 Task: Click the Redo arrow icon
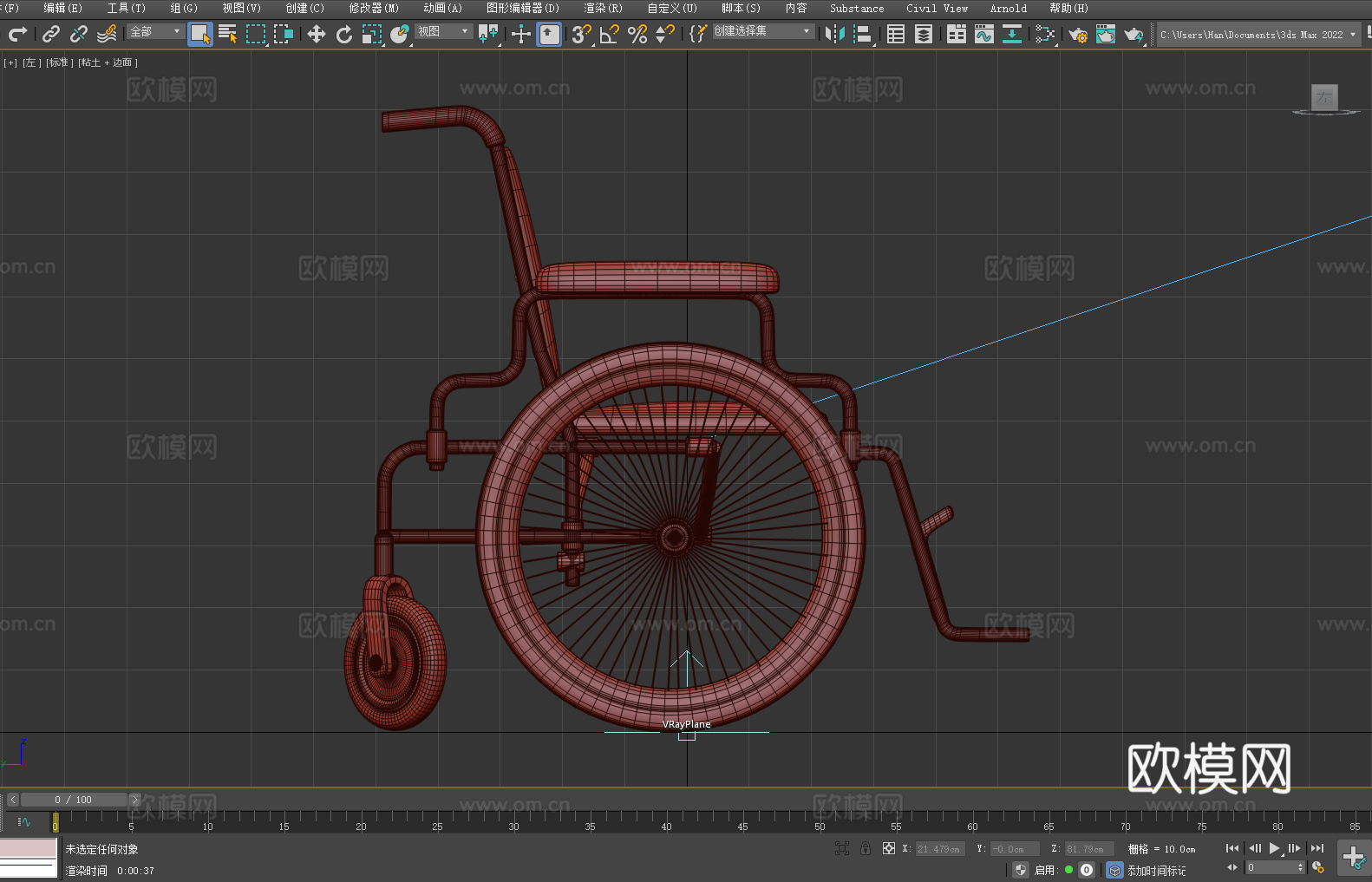[17, 34]
